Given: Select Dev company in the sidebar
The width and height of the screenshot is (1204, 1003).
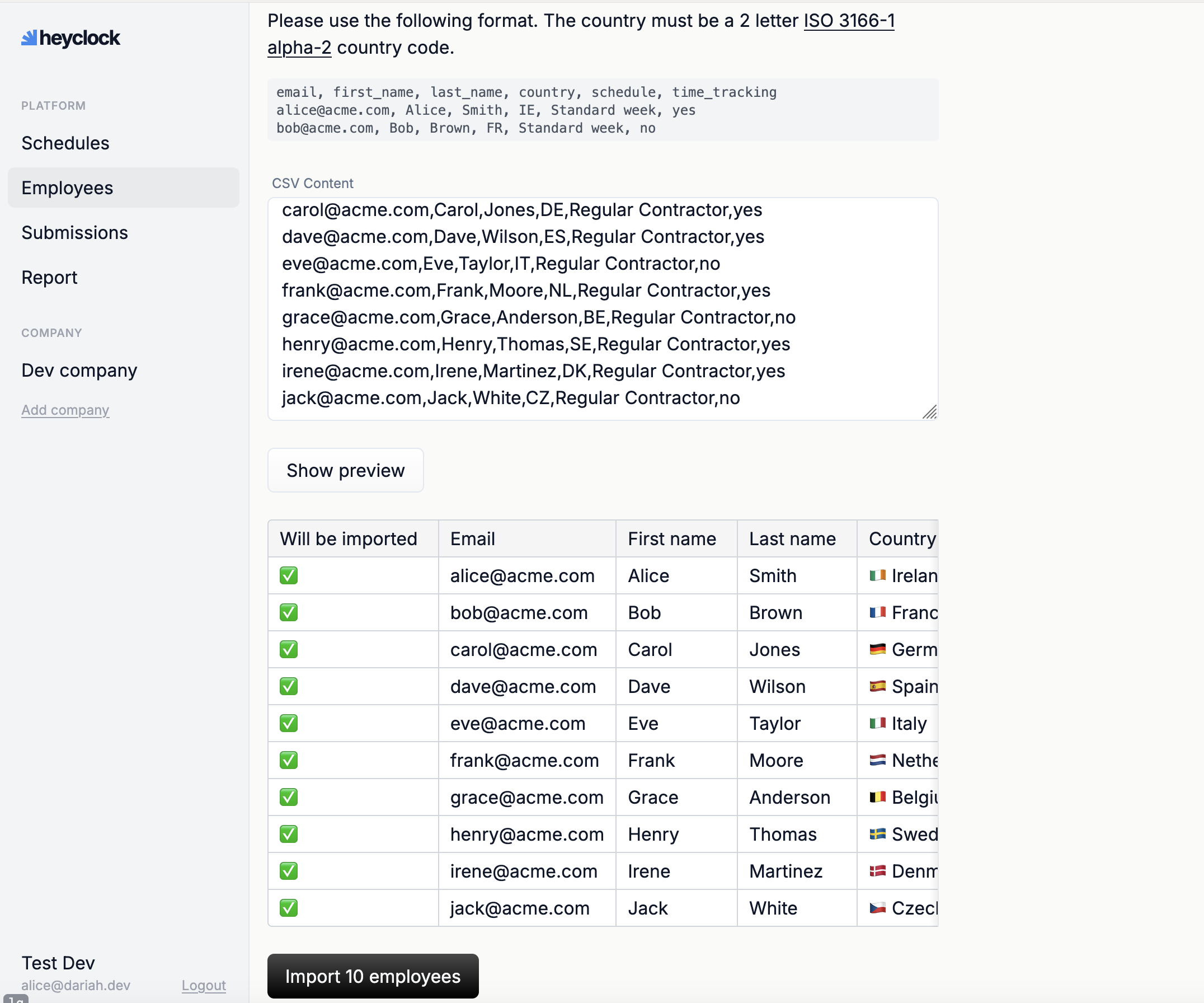Looking at the screenshot, I should click(x=79, y=370).
